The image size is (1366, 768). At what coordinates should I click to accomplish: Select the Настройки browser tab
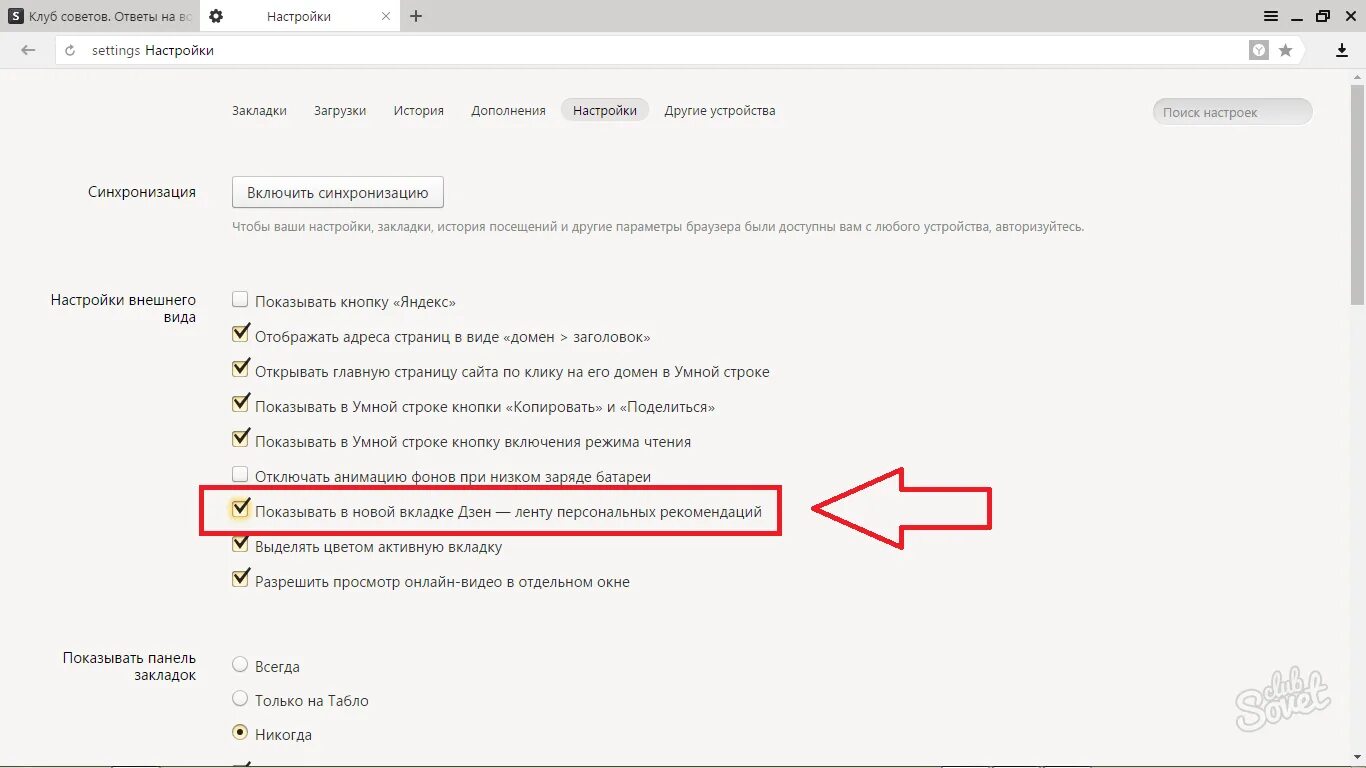(x=300, y=16)
